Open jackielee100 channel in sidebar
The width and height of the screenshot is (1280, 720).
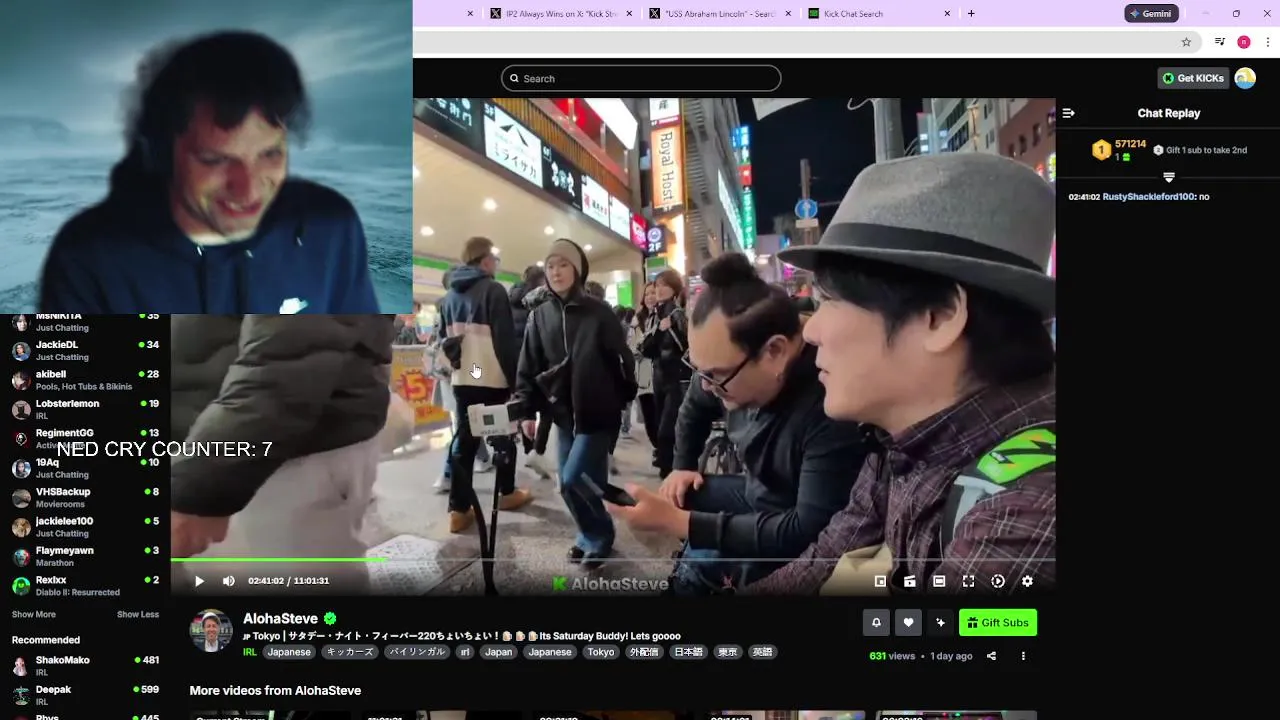[x=85, y=527]
